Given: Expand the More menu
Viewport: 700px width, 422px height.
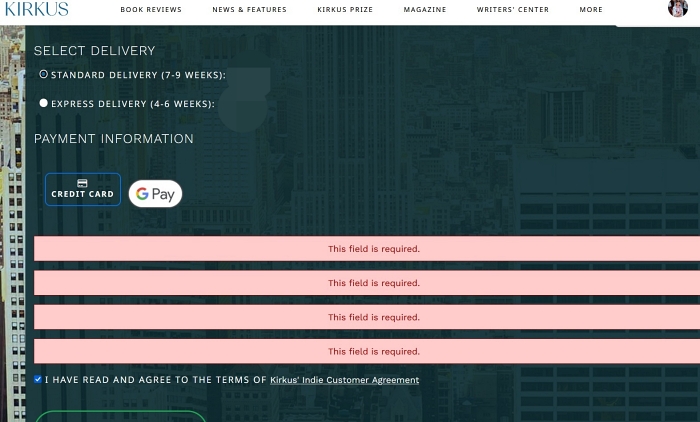Looking at the screenshot, I should [590, 10].
